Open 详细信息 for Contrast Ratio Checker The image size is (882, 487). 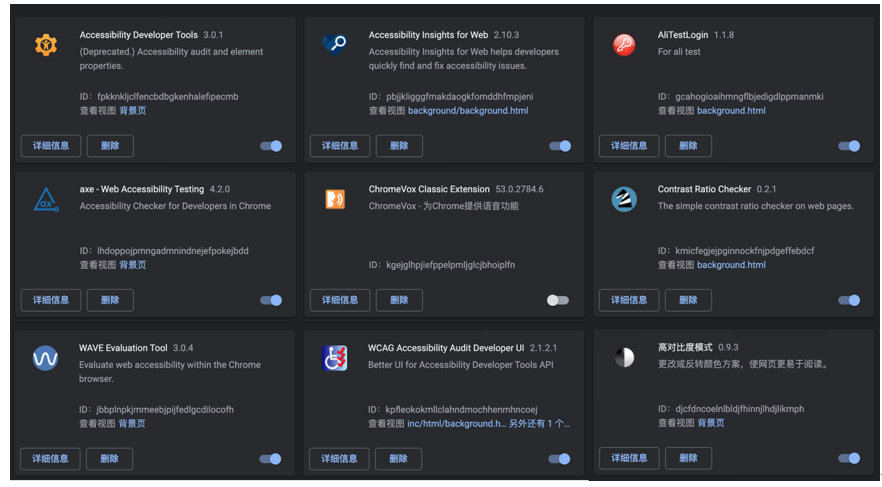[x=629, y=300]
